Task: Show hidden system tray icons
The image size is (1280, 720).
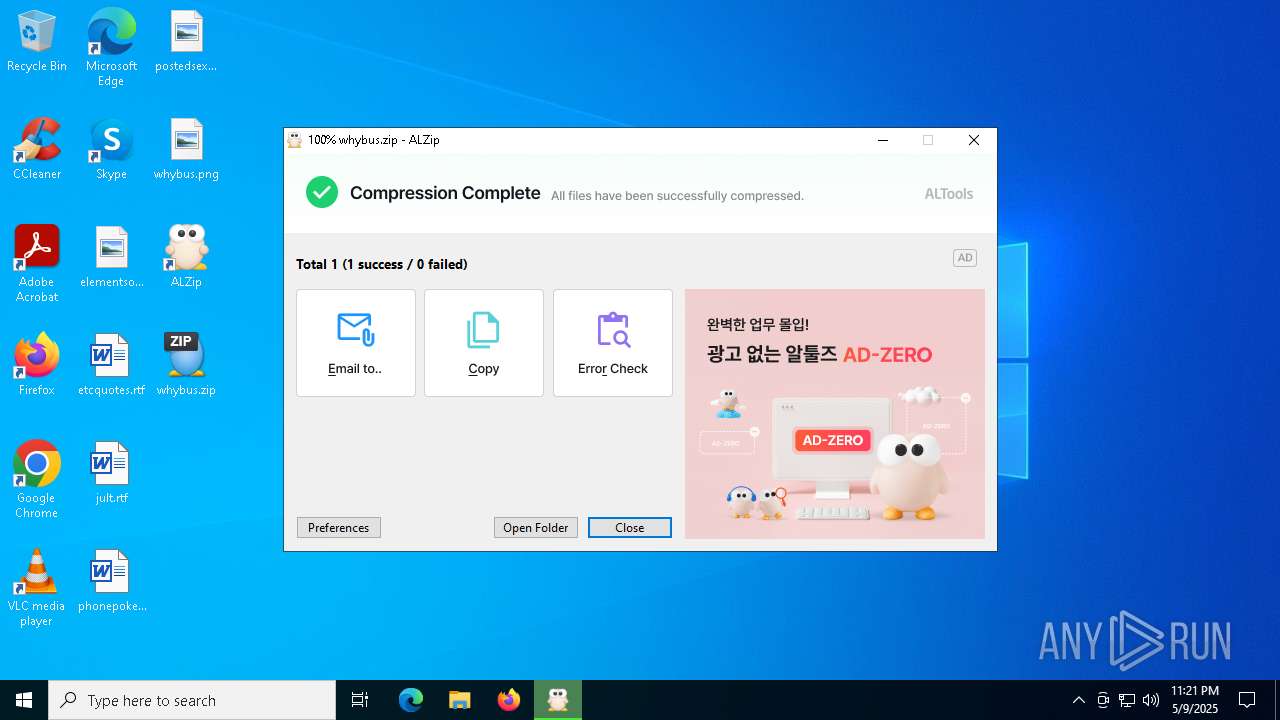Action: (x=1078, y=700)
